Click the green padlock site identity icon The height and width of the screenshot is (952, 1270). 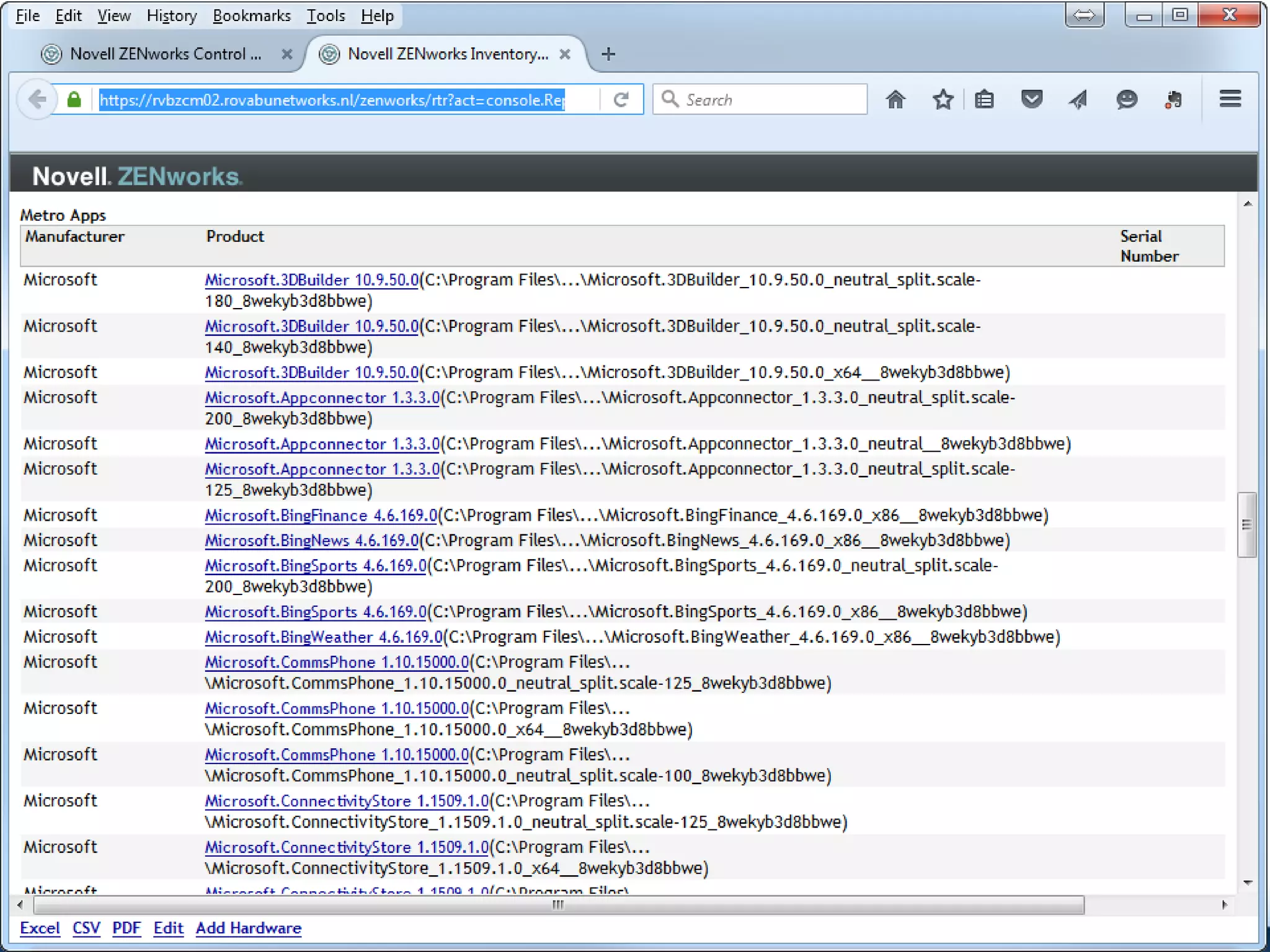pos(74,100)
